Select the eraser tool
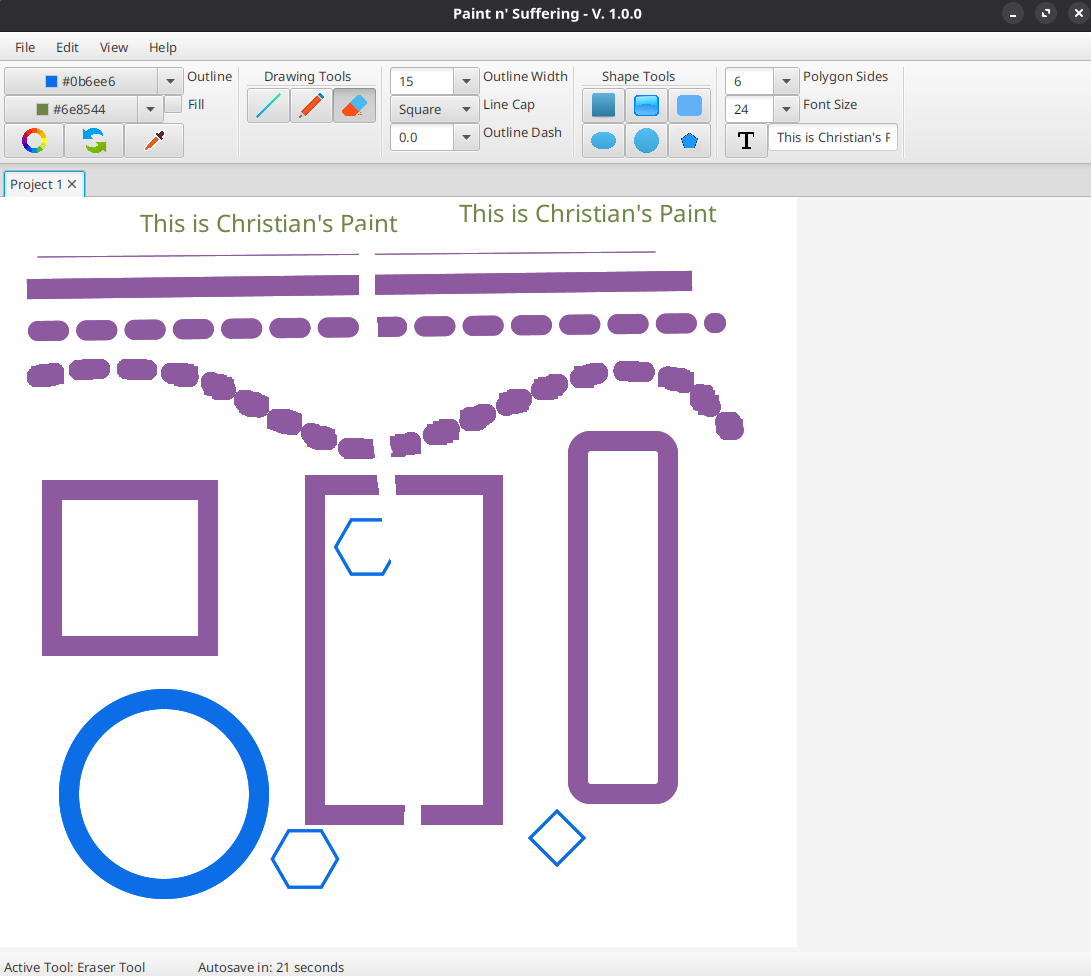This screenshot has height=976, width=1091. (354, 106)
